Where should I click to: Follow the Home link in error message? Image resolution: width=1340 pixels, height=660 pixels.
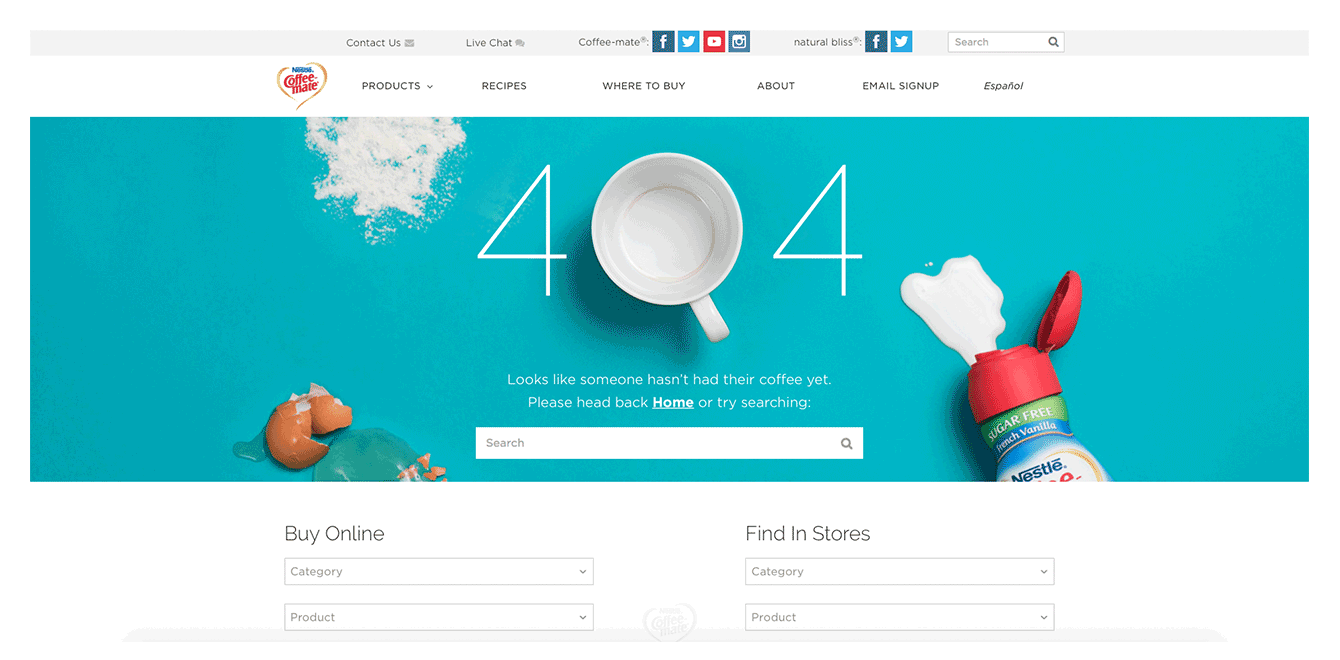[673, 402]
